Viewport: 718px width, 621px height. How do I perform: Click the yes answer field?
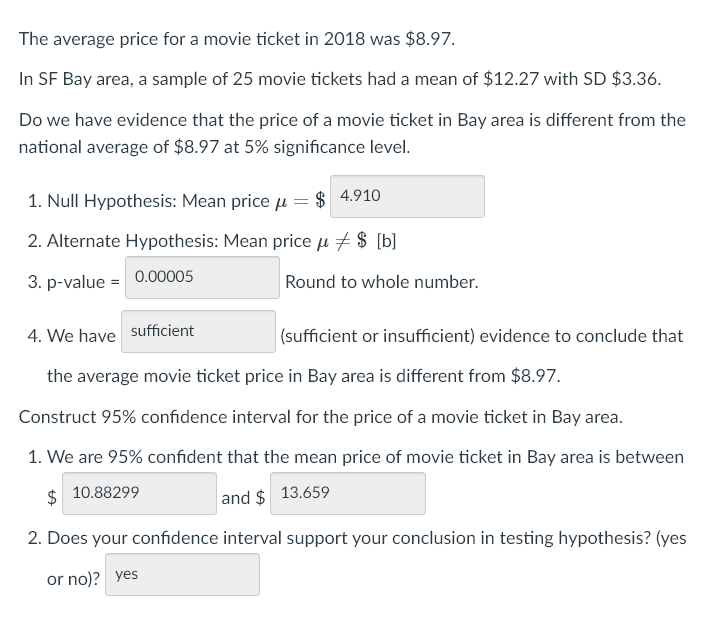[182, 575]
